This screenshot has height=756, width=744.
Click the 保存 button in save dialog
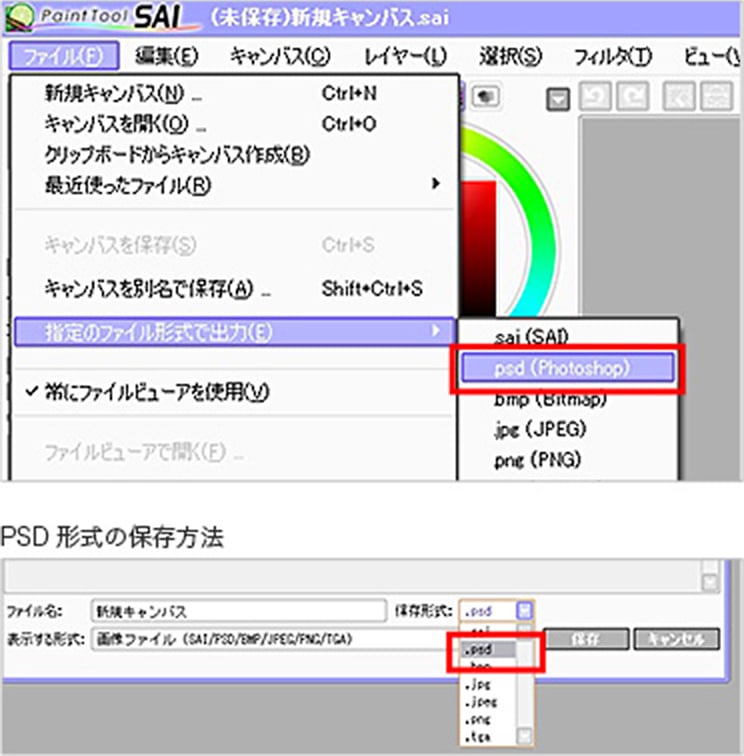pos(586,639)
